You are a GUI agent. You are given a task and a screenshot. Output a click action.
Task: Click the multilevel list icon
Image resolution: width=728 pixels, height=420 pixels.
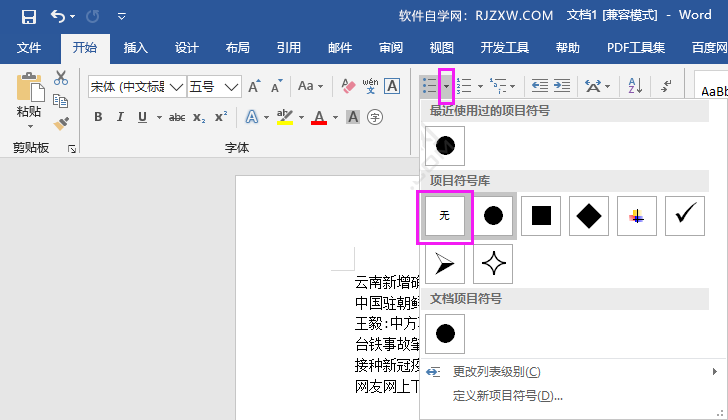tap(499, 86)
